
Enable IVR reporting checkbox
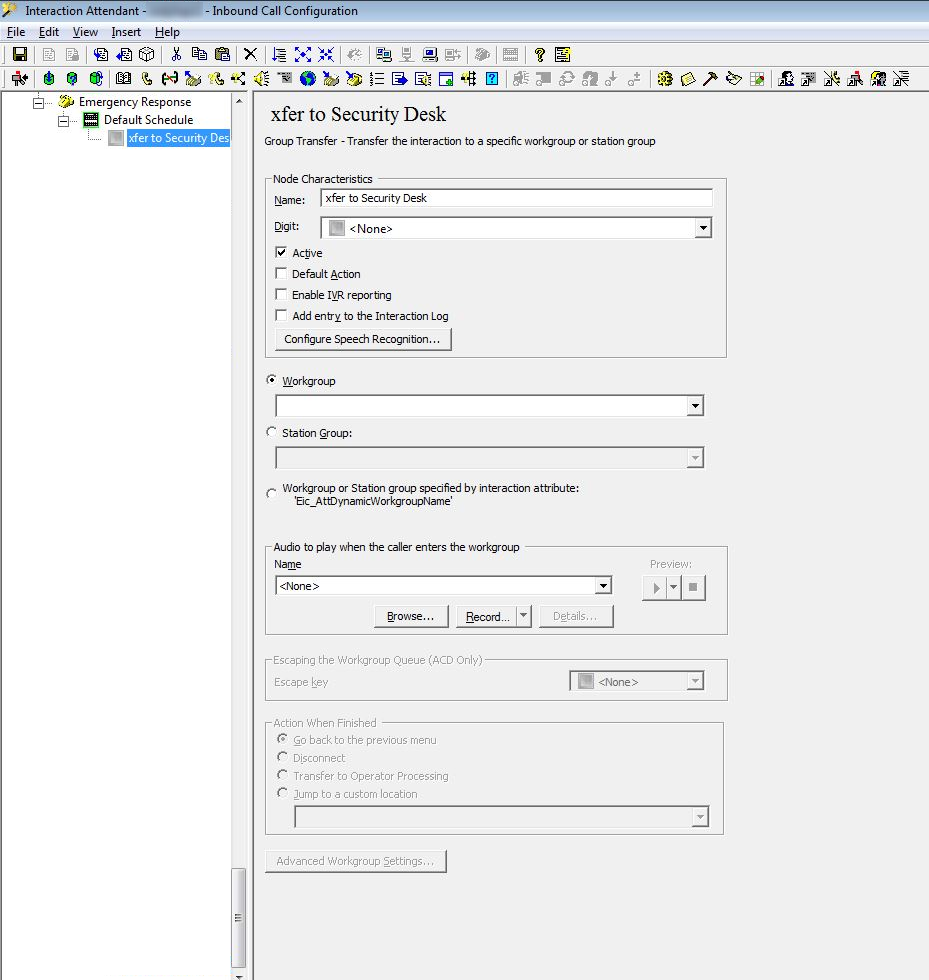pyautogui.click(x=281, y=295)
